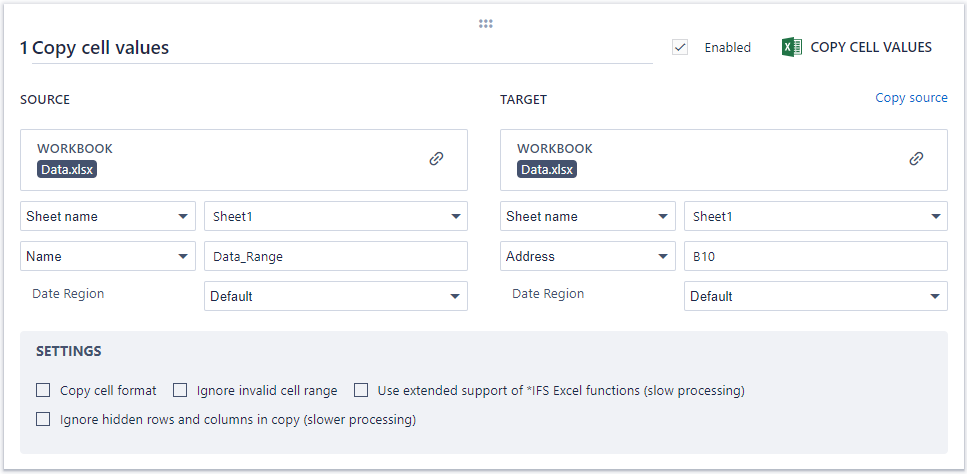Check Ignore invalid cell range
The image size is (967, 474).
coord(180,390)
